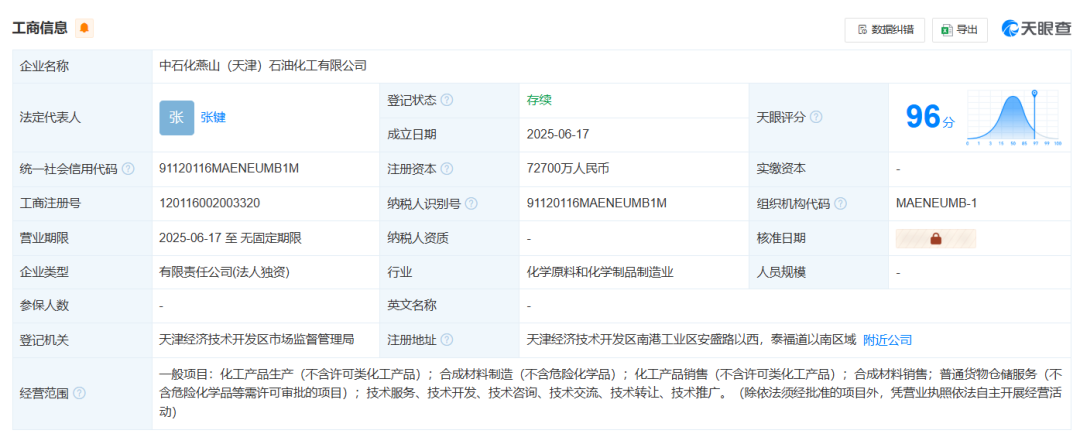This screenshot has width=1080, height=444.
Task: Click the 行业 label cell
Action: click(449, 272)
